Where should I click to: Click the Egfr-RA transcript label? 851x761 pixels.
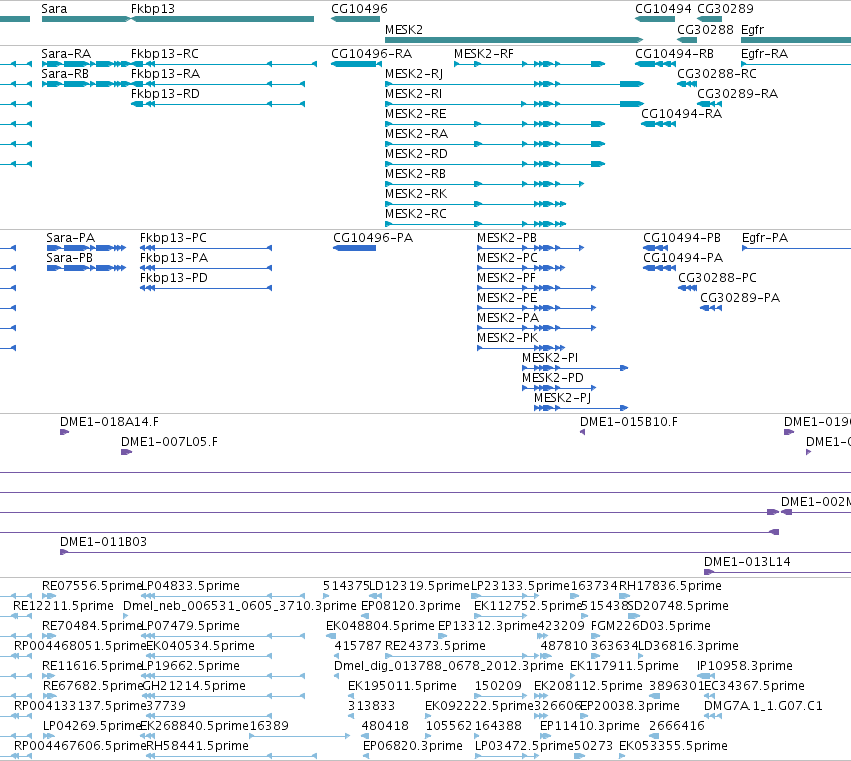[764, 54]
